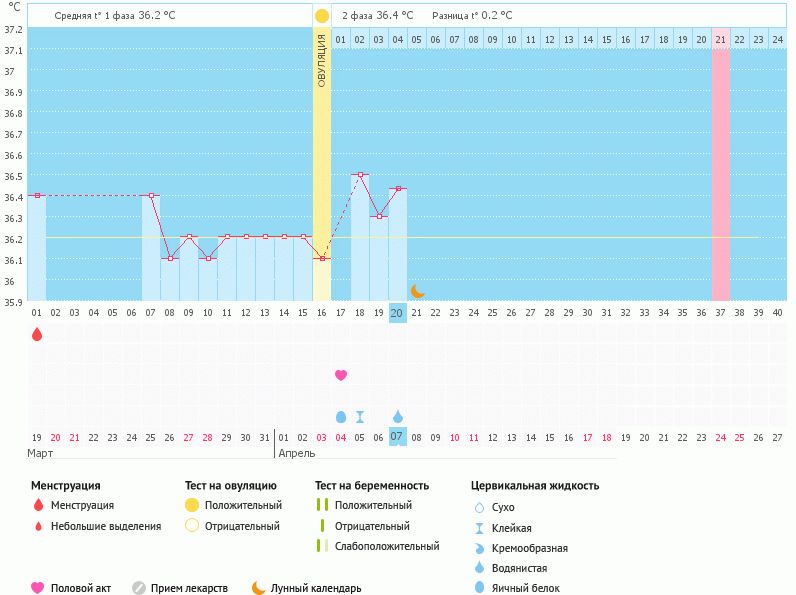Click the orange moon icon on the chart
Image resolution: width=796 pixels, height=595 pixels.
417,290
